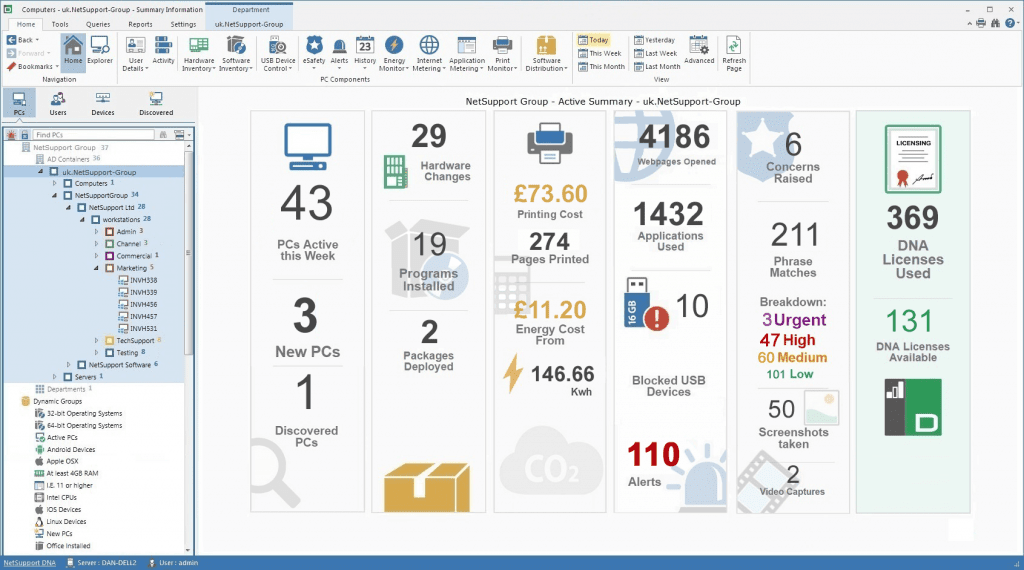Switch to the PCs panel

click(x=19, y=104)
